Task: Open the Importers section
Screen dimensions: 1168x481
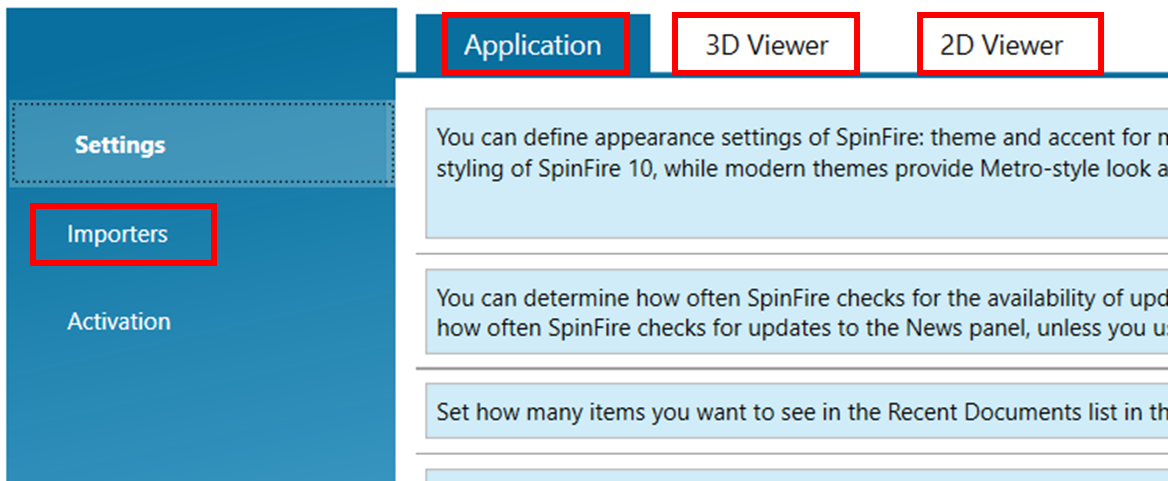Action: point(118,235)
